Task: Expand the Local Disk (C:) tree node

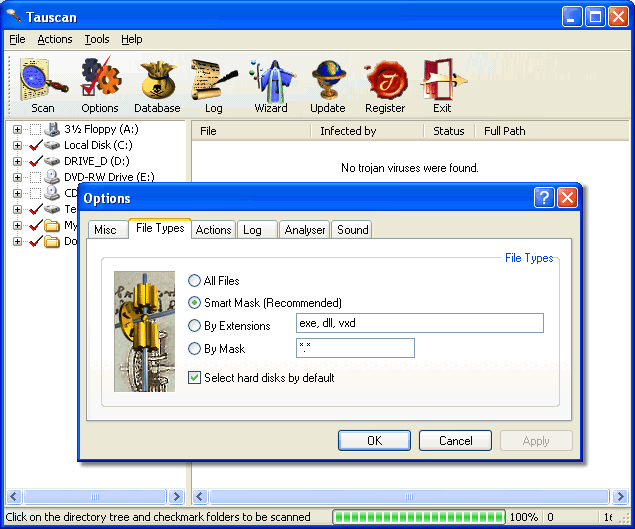Action: [x=17, y=145]
